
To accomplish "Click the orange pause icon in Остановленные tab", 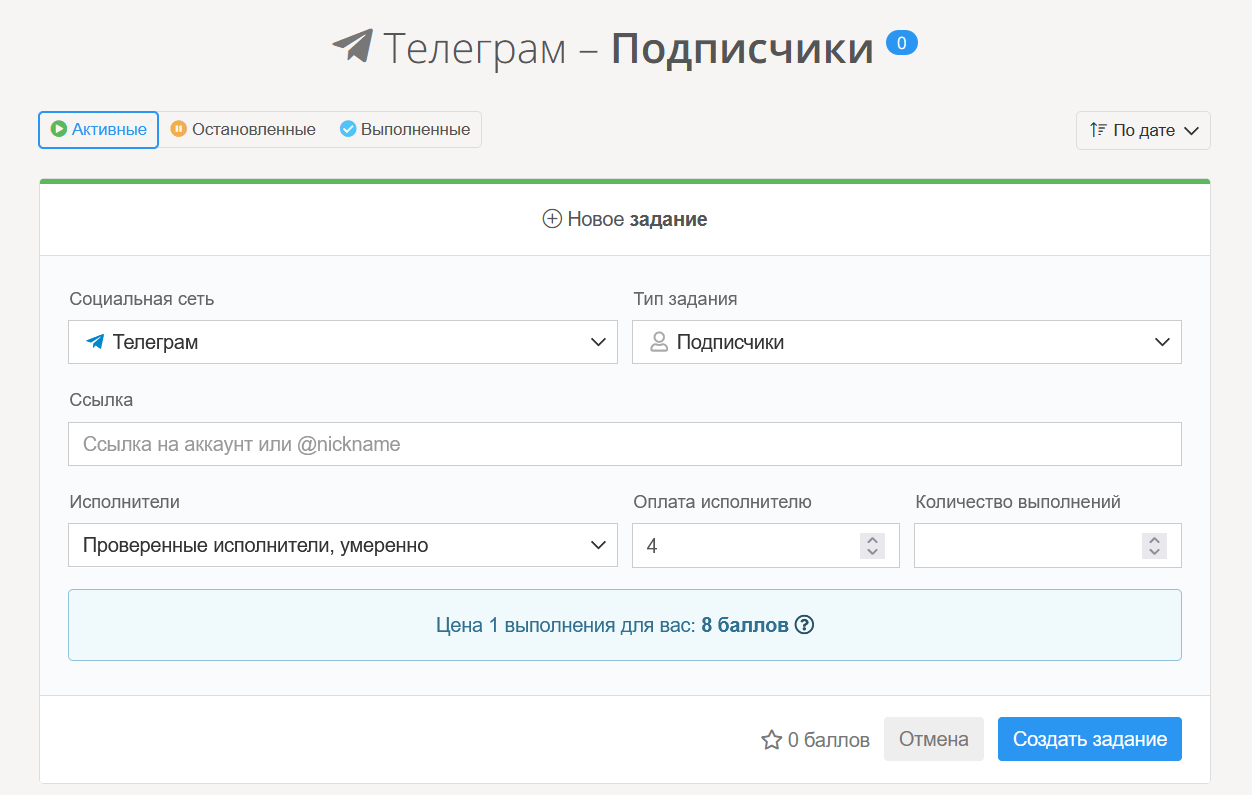I will pyautogui.click(x=178, y=129).
